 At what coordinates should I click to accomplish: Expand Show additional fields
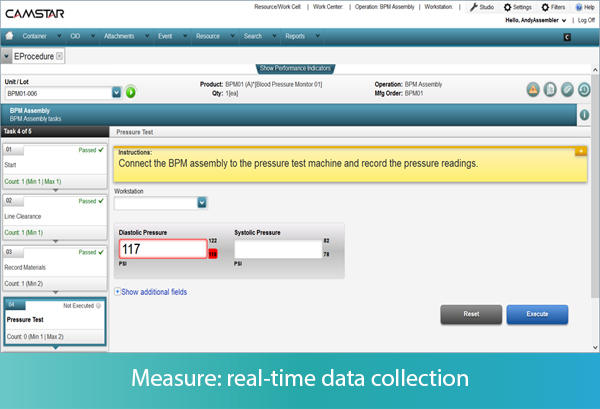[x=151, y=292]
